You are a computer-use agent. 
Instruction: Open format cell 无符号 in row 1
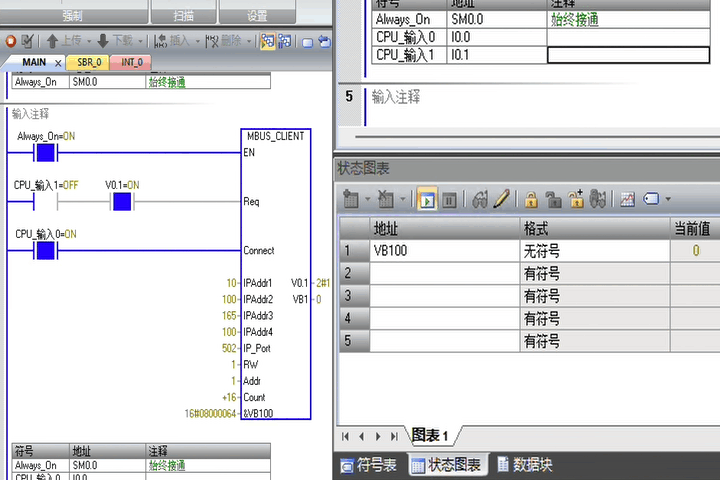click(595, 251)
